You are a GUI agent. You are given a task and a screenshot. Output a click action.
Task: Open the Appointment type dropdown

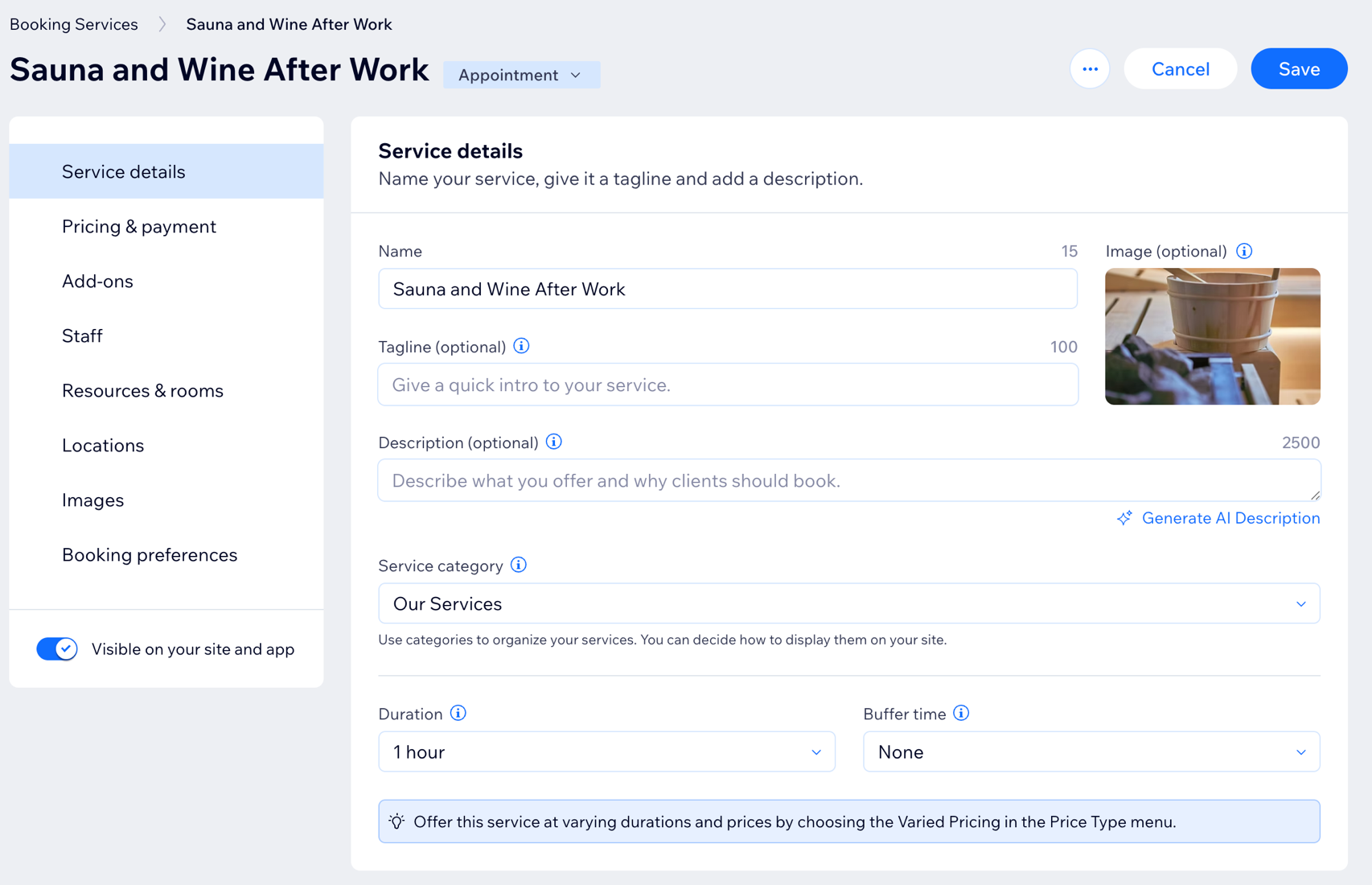click(x=521, y=75)
